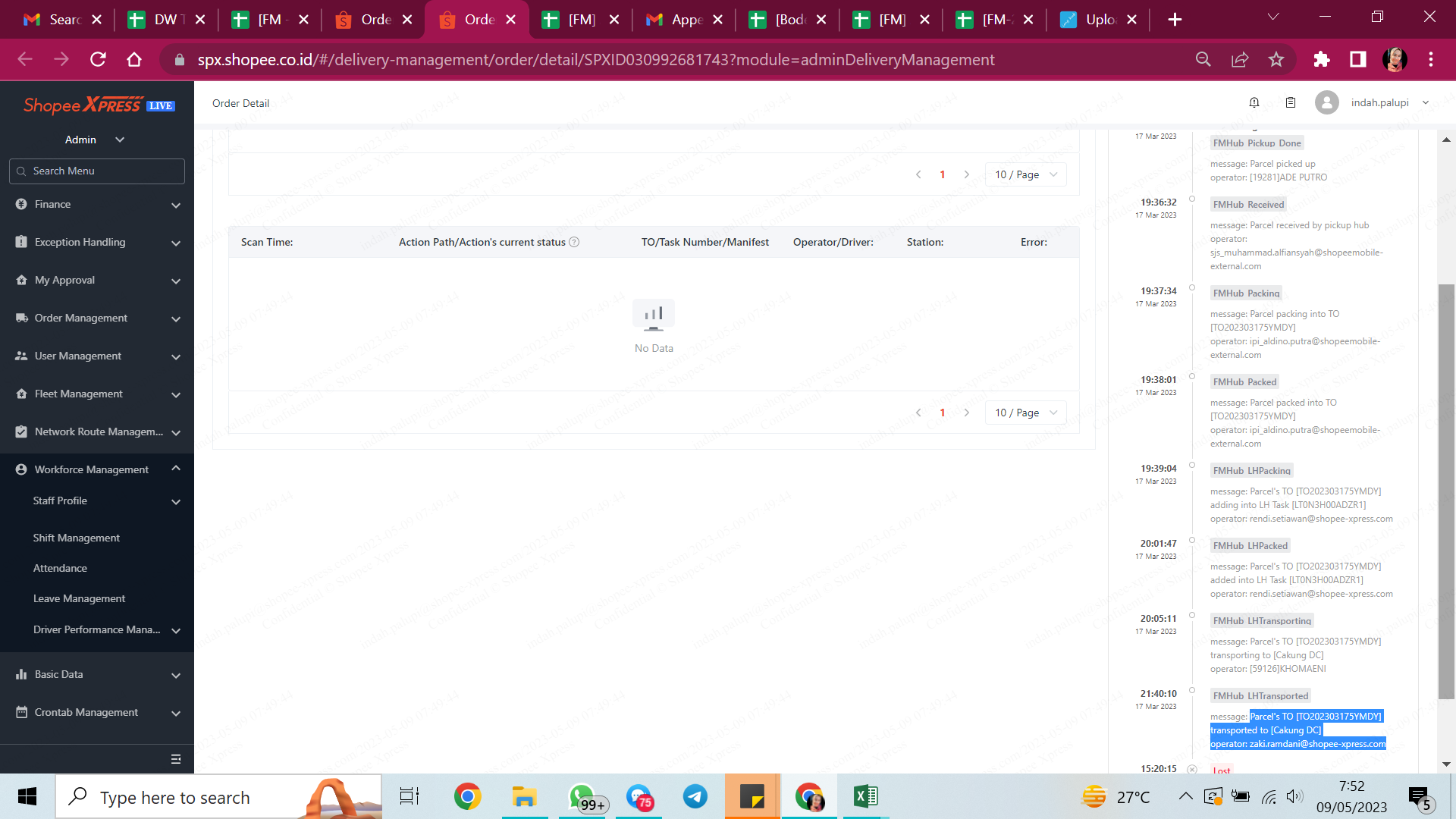Collapse sidebar using bottom hamburger icon
Viewport: 1456px width, 819px height.
176,759
